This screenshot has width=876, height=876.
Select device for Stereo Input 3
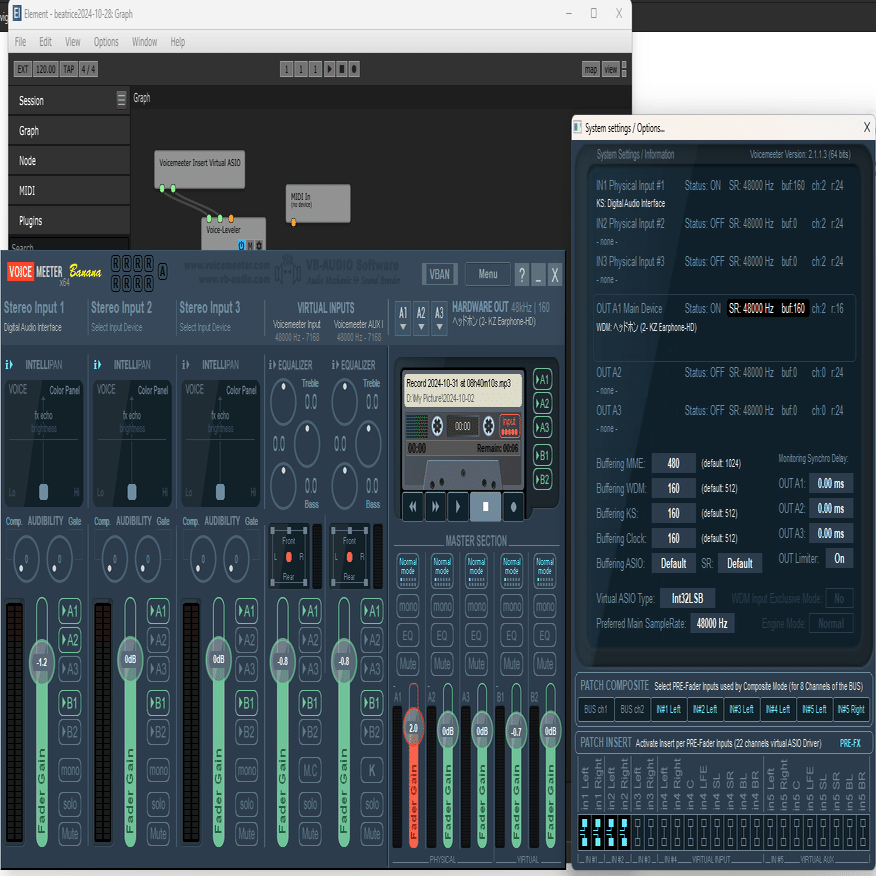pos(205,327)
